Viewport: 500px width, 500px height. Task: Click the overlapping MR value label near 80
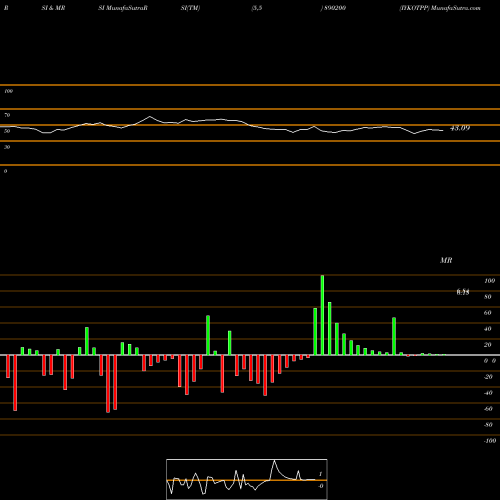tap(463, 292)
